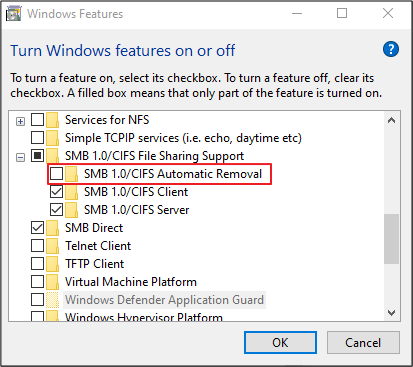The width and height of the screenshot is (413, 367).
Task: Select SMB 1.0/CIFS Automatic Removal label
Action: [173, 174]
